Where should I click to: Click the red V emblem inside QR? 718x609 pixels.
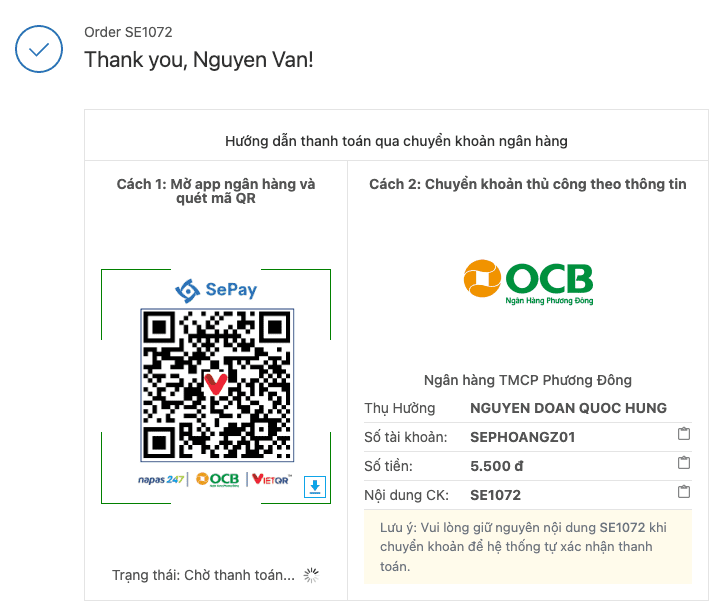[216, 384]
